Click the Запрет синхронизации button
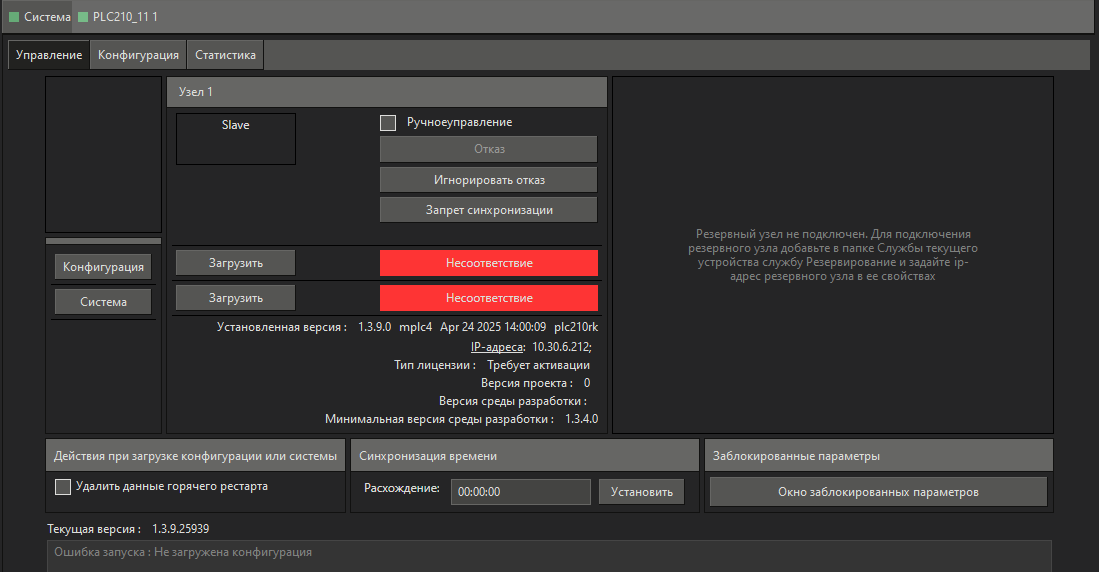The width and height of the screenshot is (1099, 572). point(489,210)
